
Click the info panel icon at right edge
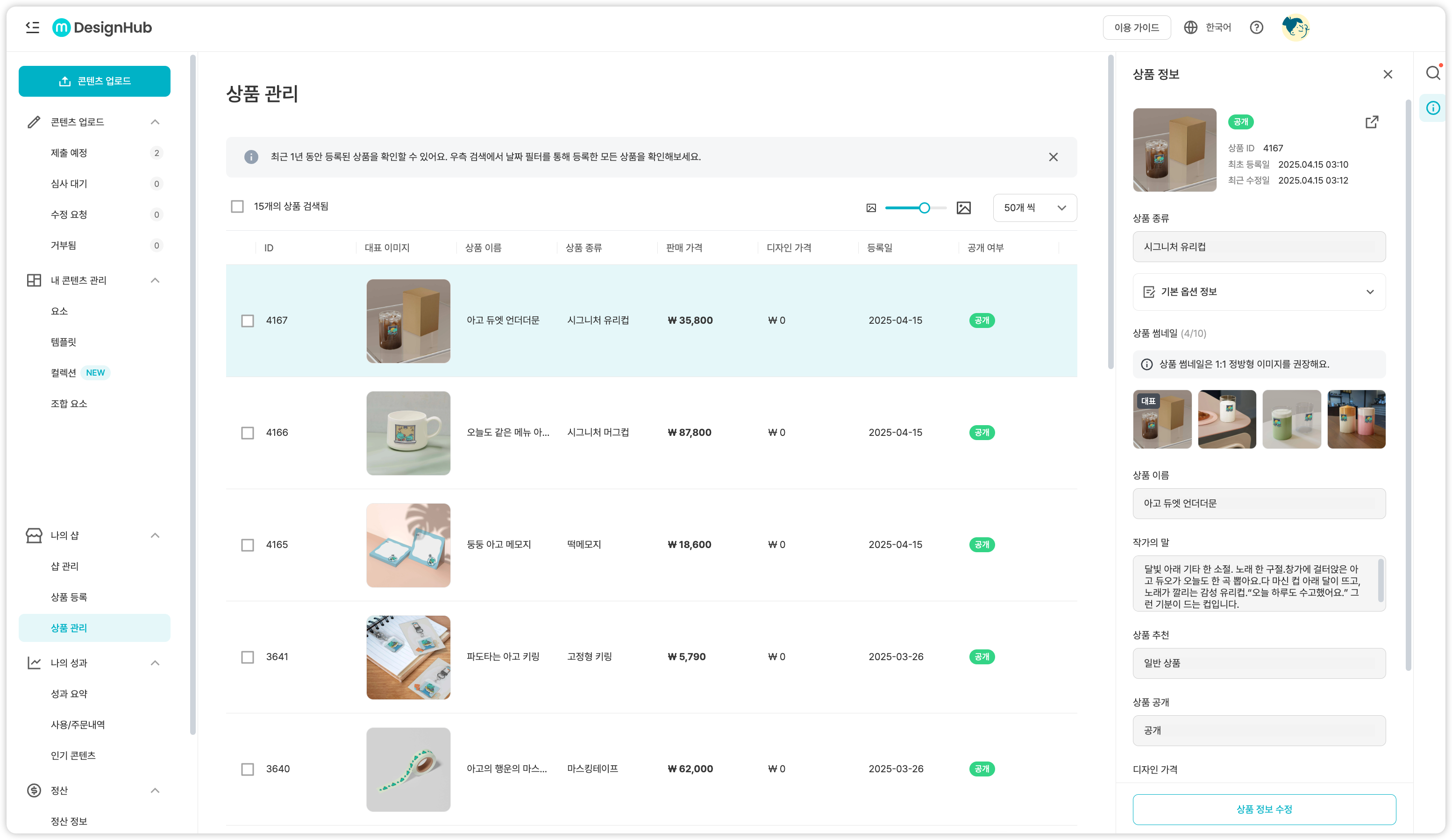click(1433, 108)
